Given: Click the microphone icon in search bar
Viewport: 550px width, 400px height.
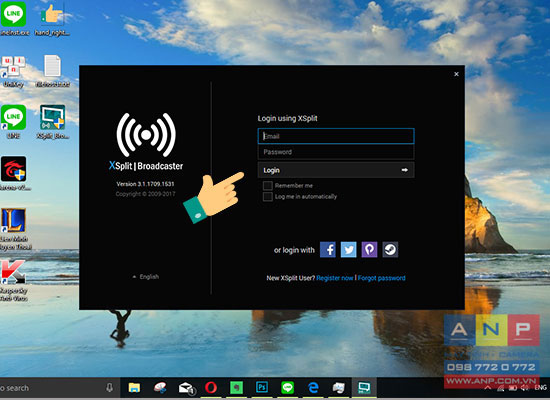Looking at the screenshot, I should click(x=109, y=388).
